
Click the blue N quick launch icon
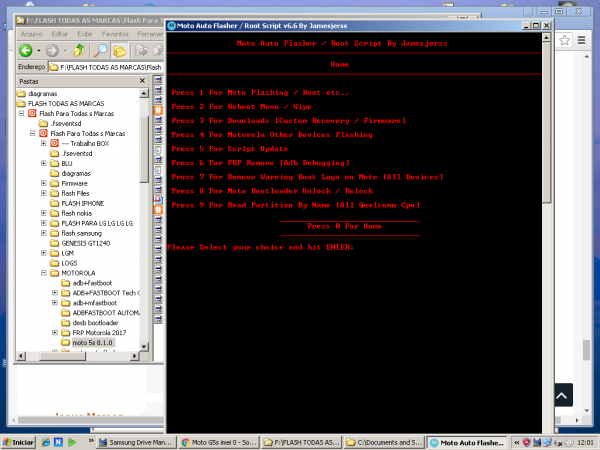[58, 442]
